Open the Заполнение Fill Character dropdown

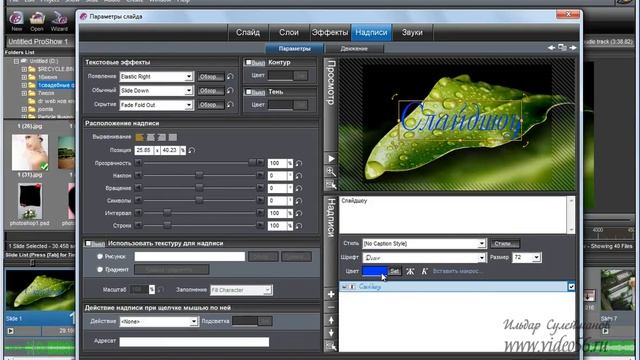267,290
